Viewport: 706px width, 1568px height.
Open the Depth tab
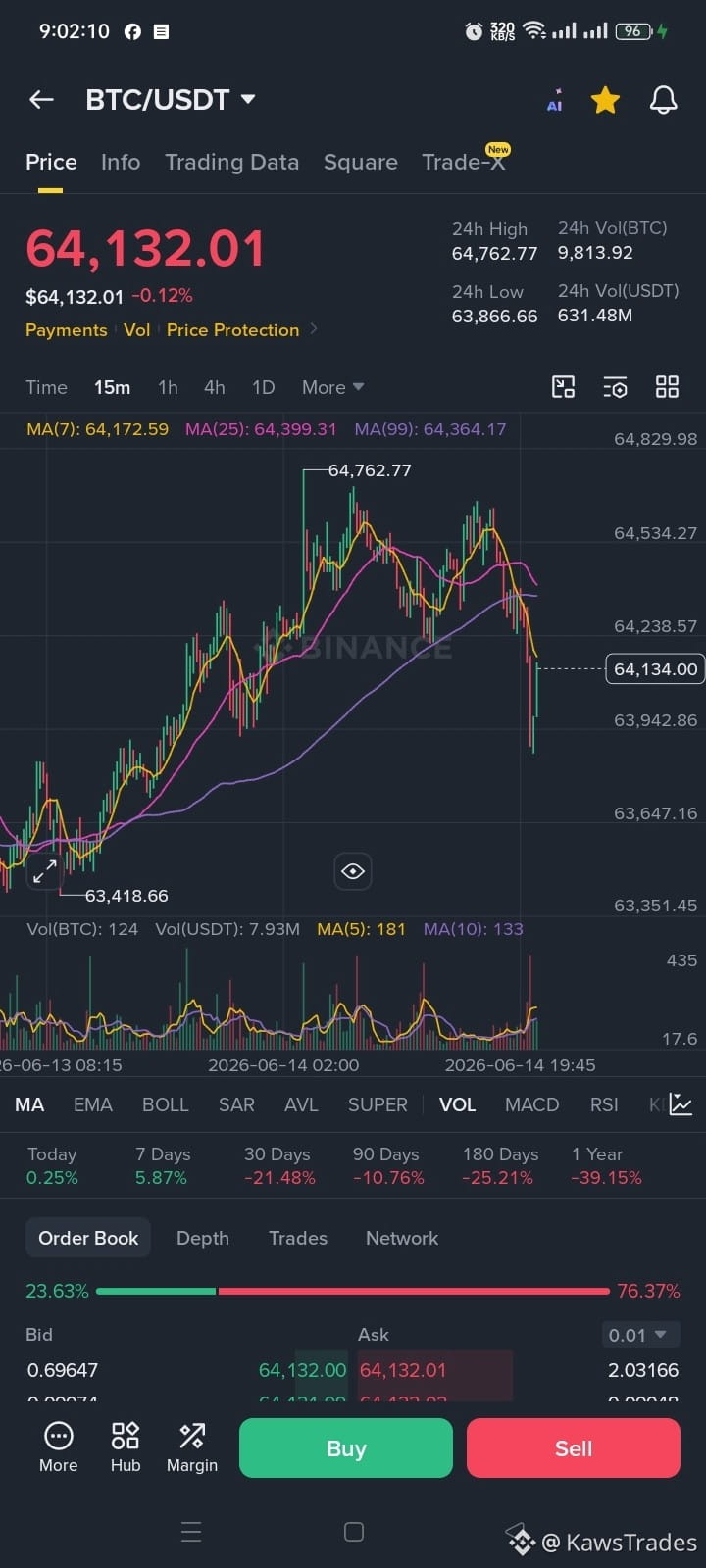coord(203,1238)
